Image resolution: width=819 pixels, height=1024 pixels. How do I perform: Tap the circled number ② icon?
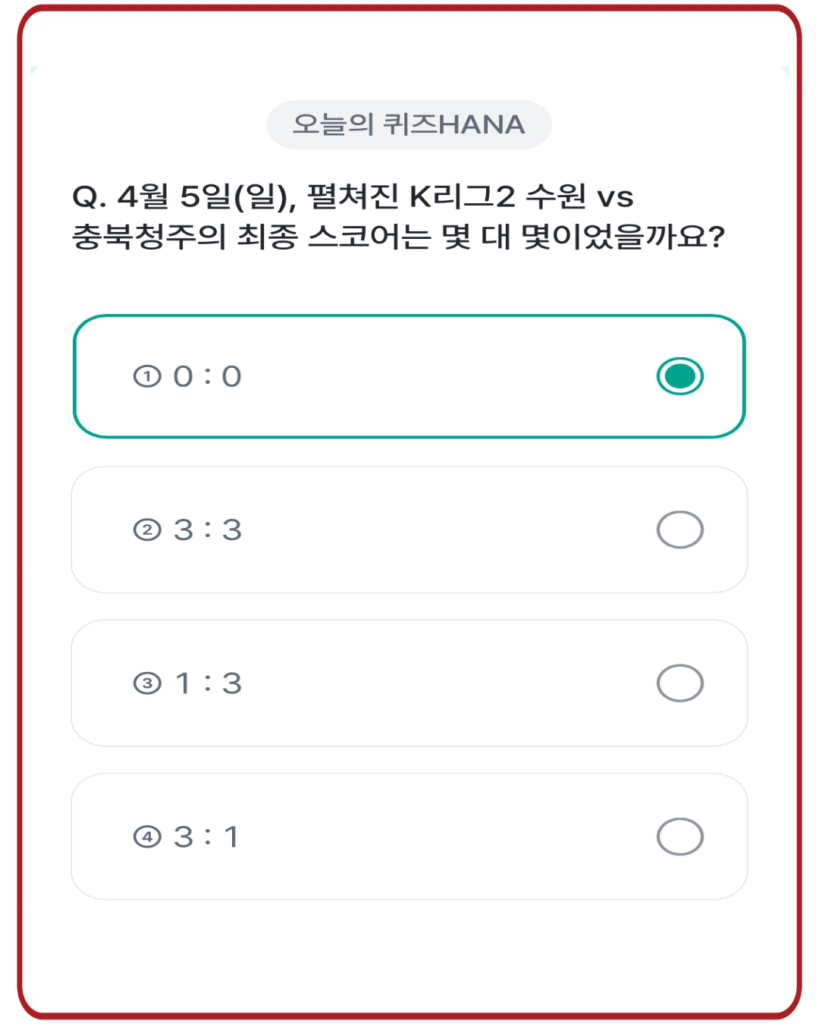tap(147, 530)
